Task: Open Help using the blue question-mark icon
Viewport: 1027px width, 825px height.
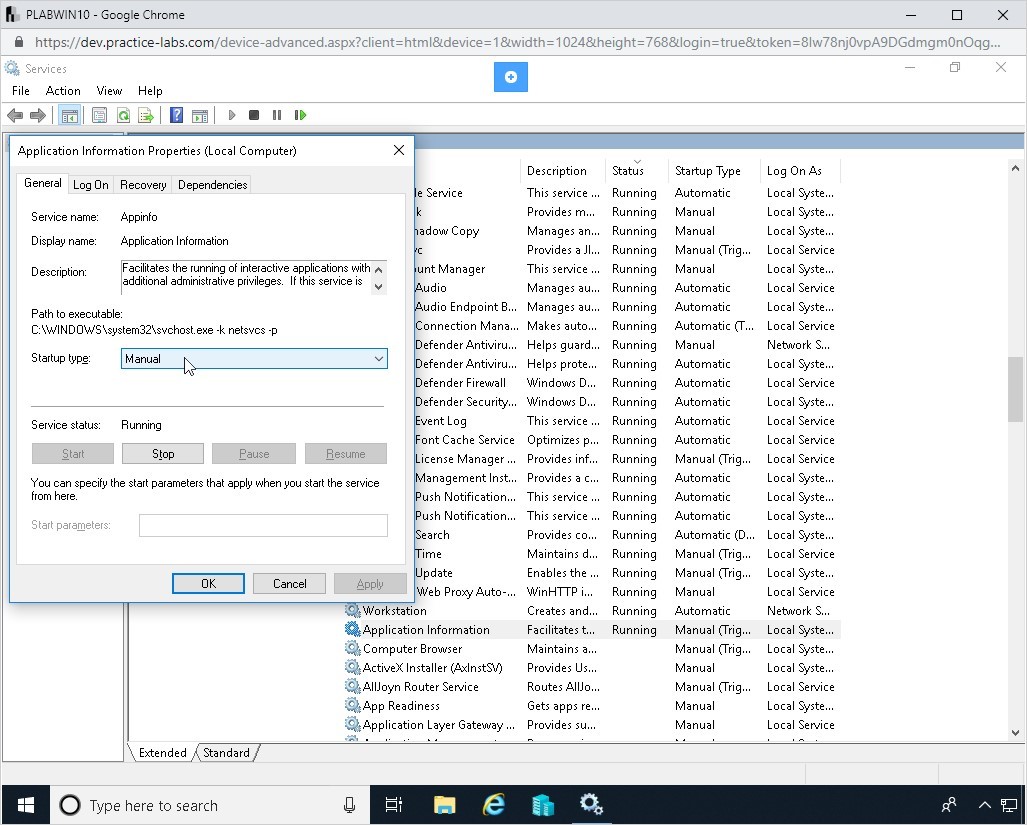Action: coord(176,116)
